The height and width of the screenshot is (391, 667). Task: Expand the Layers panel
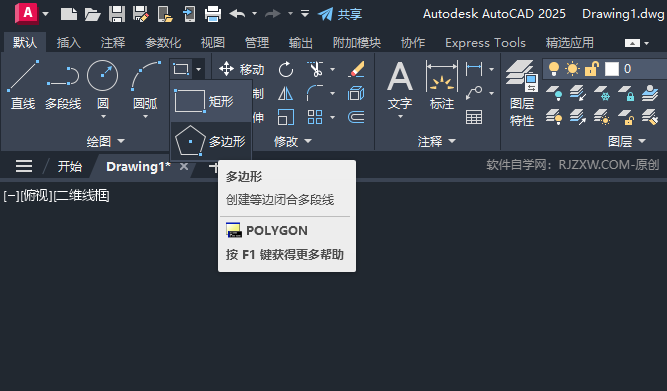[627, 141]
